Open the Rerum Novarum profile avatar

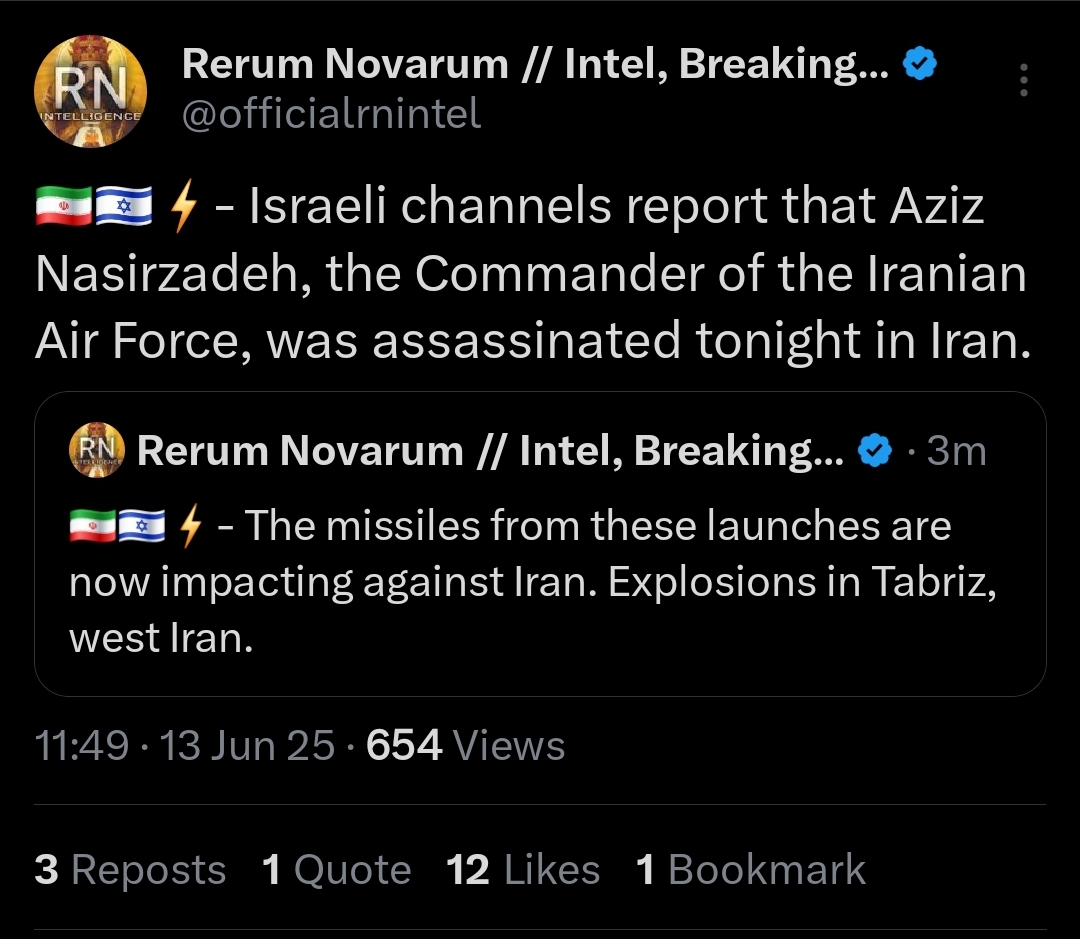tap(90, 92)
